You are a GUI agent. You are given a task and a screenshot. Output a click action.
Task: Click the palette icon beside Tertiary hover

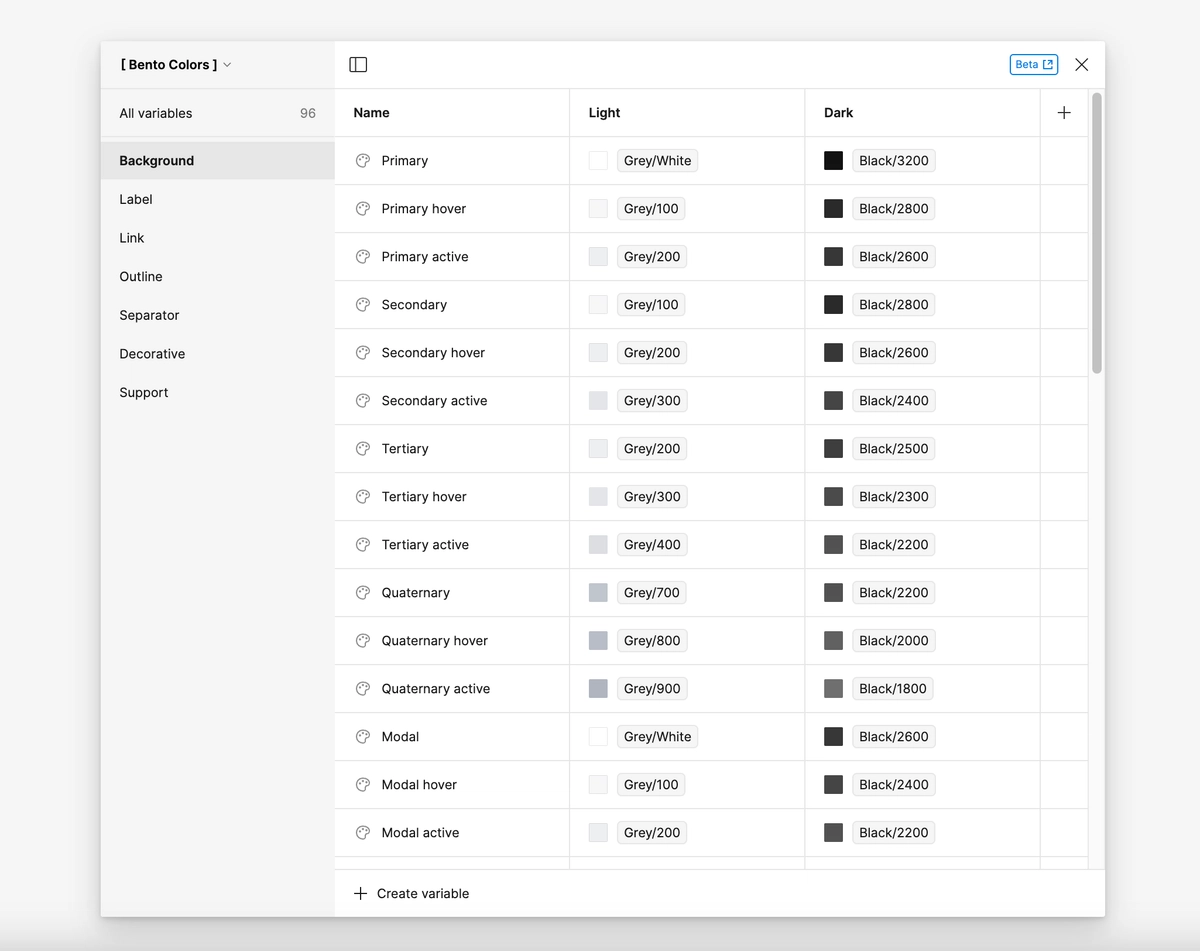pos(361,496)
